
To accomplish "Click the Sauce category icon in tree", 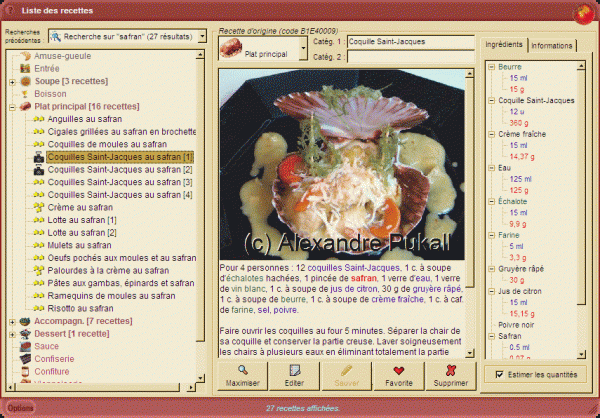I will (26, 345).
